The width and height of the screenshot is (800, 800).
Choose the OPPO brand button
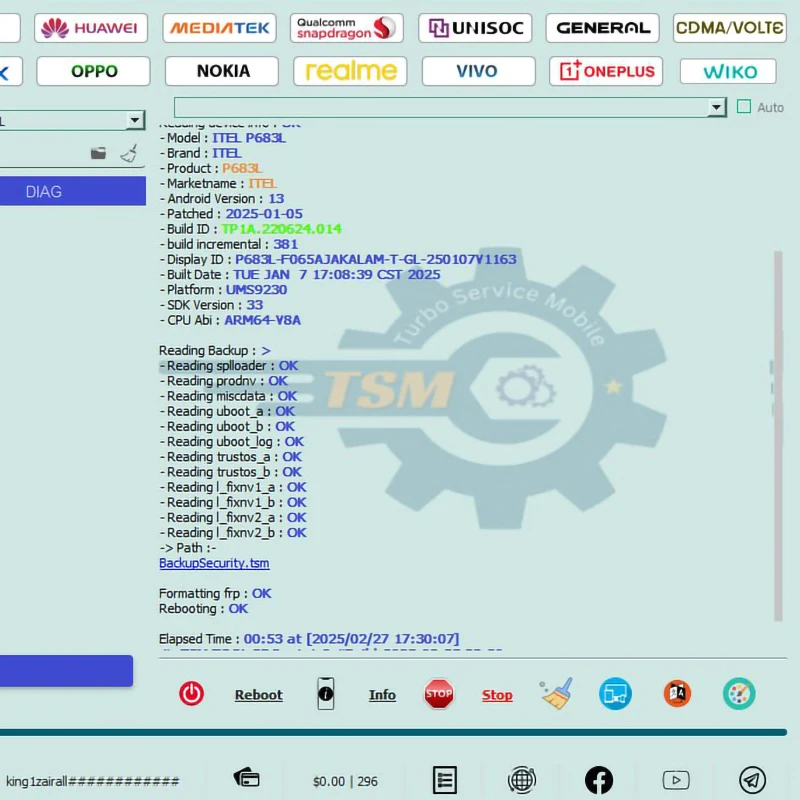[93, 71]
